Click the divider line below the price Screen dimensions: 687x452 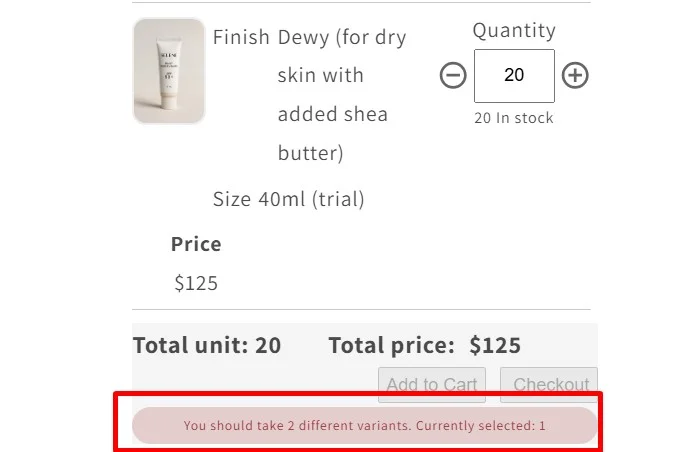pyautogui.click(x=361, y=309)
